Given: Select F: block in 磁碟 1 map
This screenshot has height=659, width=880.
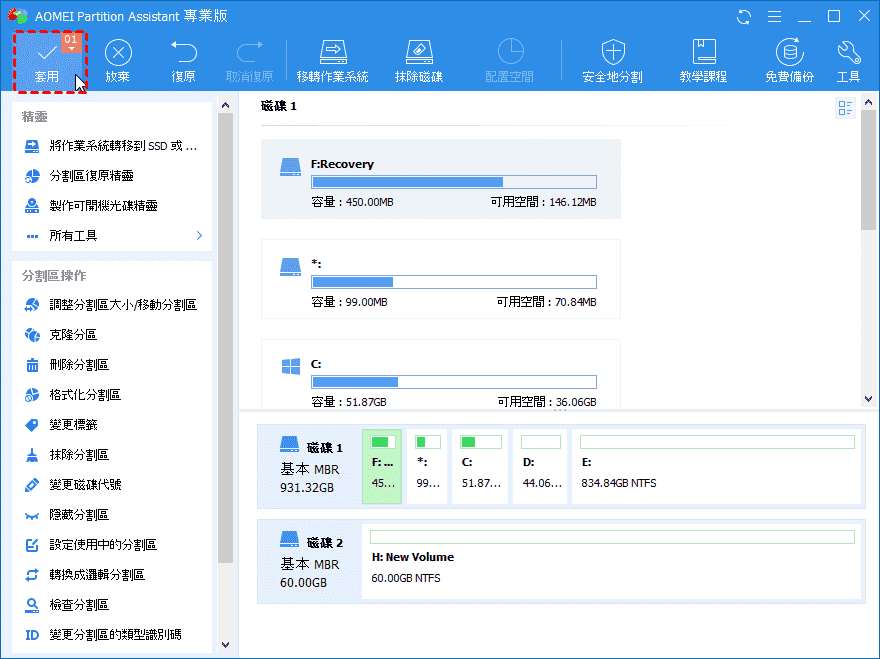Looking at the screenshot, I should point(382,466).
